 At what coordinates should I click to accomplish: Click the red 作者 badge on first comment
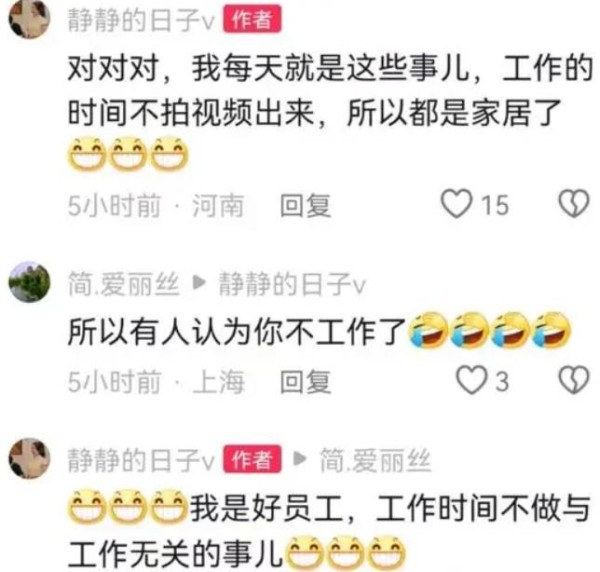pos(252,19)
